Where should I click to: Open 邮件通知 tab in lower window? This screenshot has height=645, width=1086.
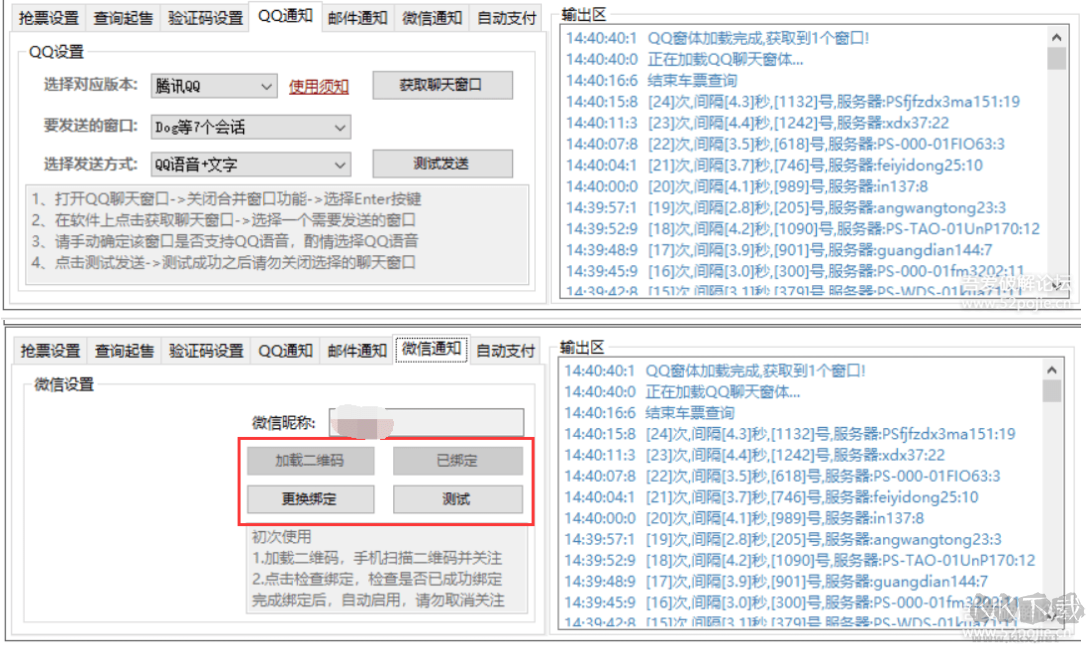pos(357,351)
